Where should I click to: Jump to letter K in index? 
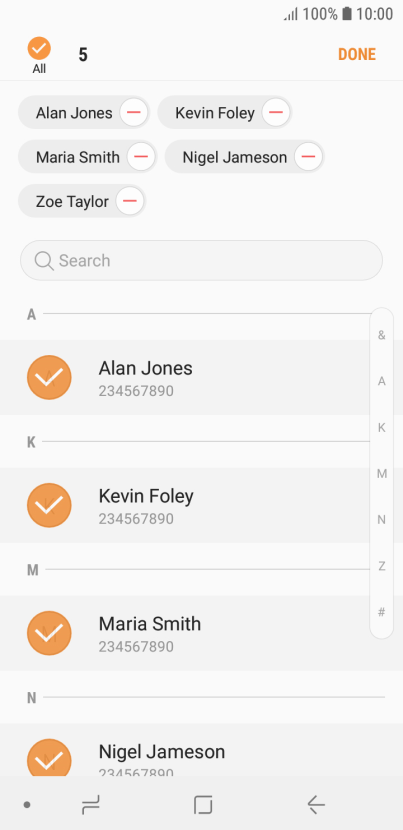381,428
